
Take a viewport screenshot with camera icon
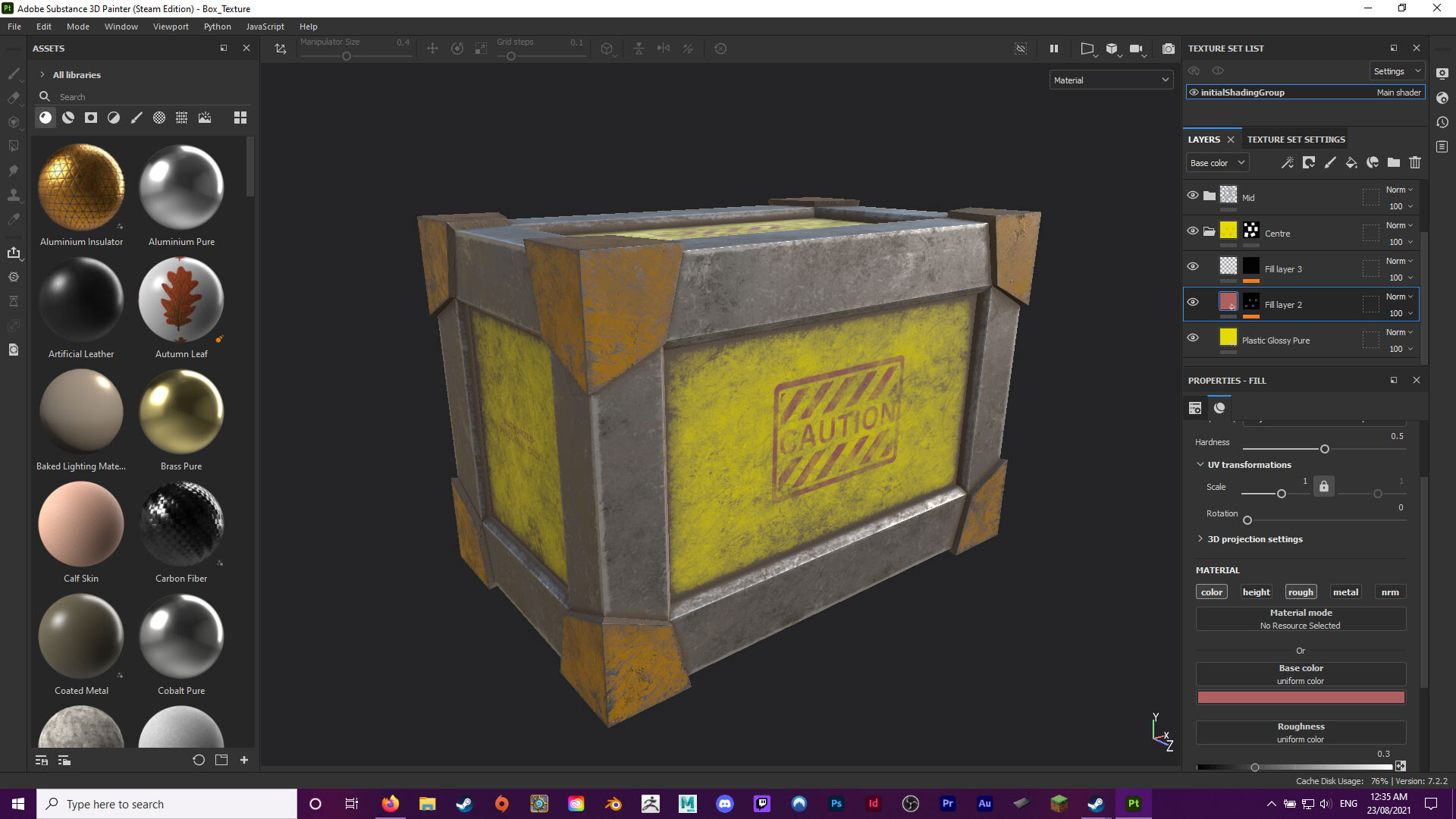pyautogui.click(x=1169, y=48)
